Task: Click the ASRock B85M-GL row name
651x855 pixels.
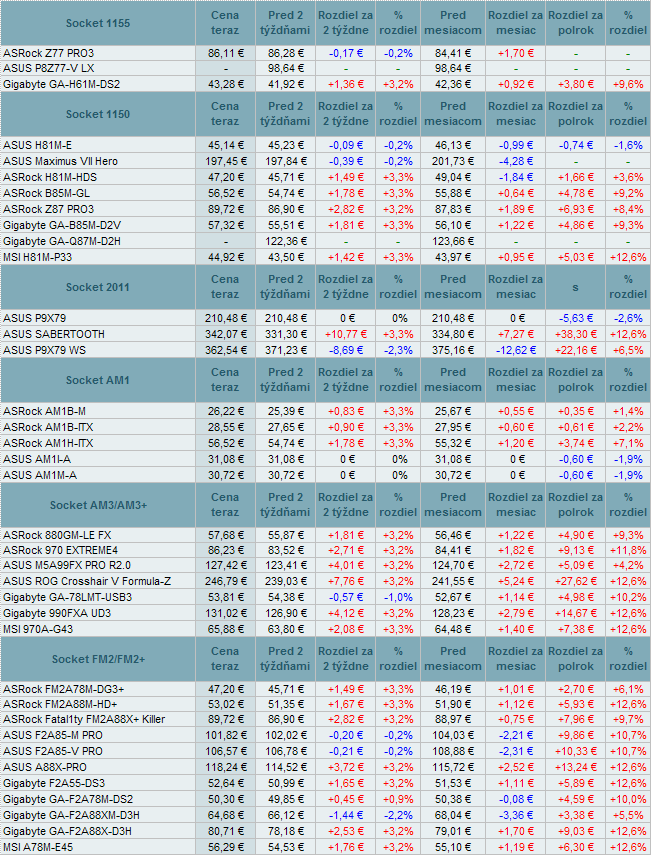Action: point(47,193)
